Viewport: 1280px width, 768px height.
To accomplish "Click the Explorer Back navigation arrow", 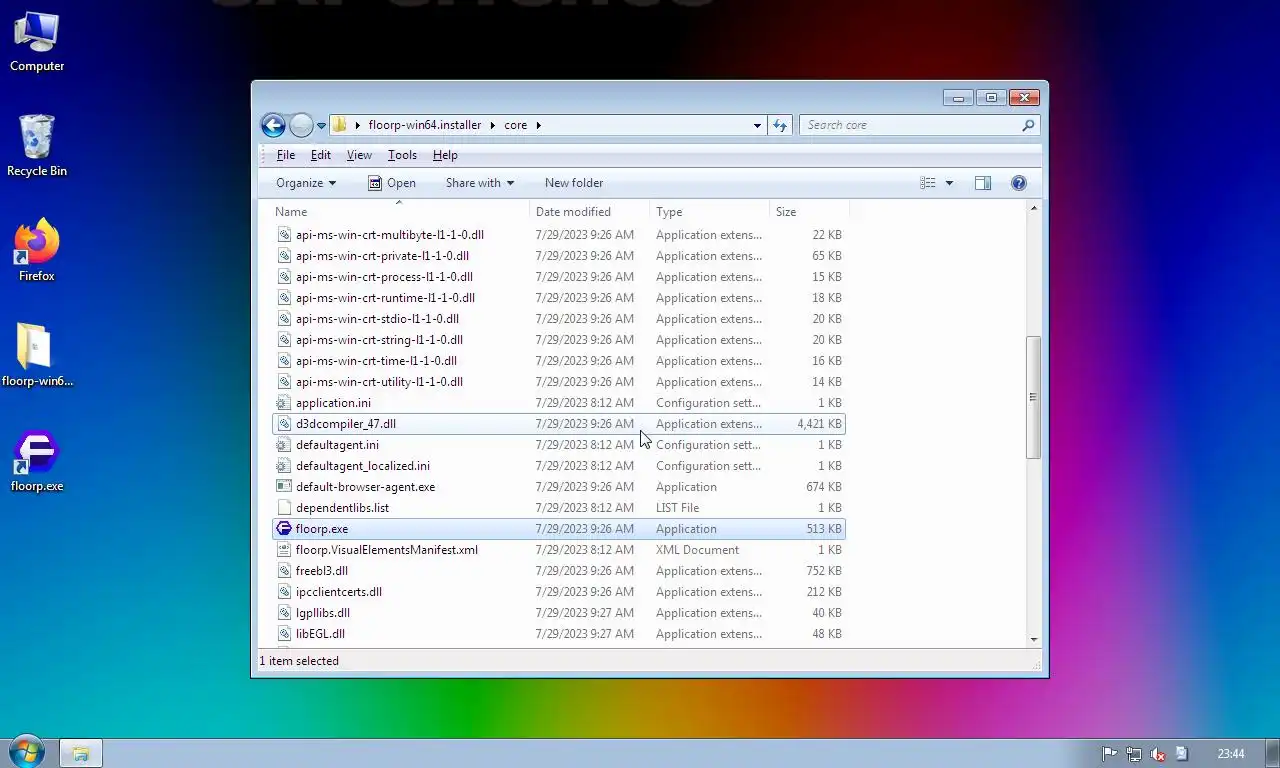I will pyautogui.click(x=273, y=125).
